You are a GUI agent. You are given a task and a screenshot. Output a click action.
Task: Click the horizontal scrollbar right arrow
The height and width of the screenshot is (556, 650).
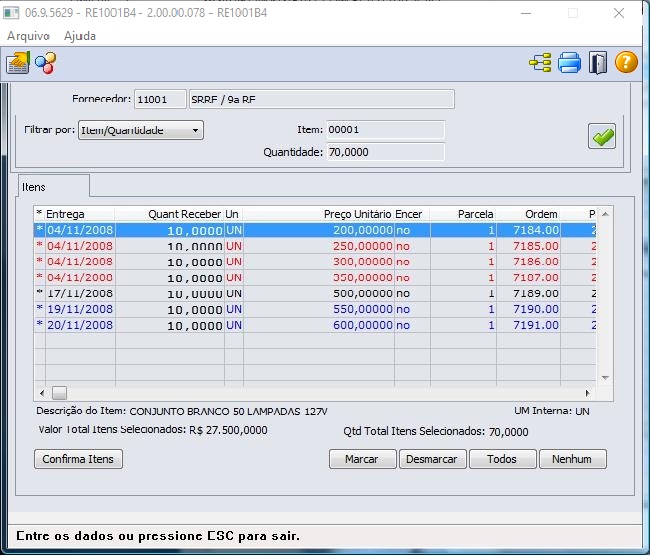click(587, 393)
